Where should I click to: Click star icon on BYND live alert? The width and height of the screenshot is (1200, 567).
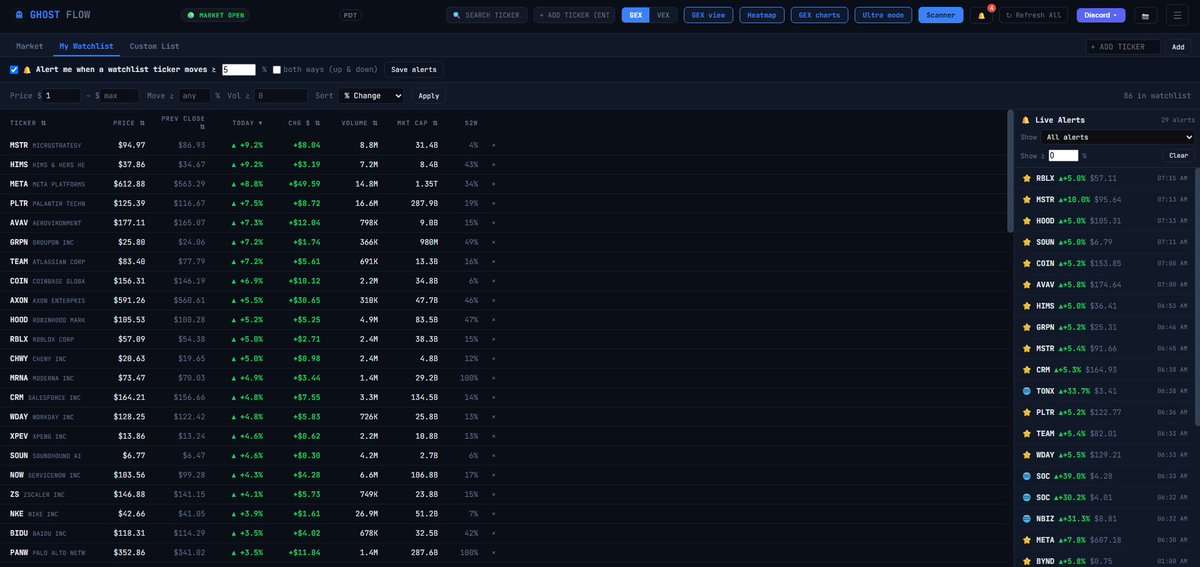pos(1027,561)
